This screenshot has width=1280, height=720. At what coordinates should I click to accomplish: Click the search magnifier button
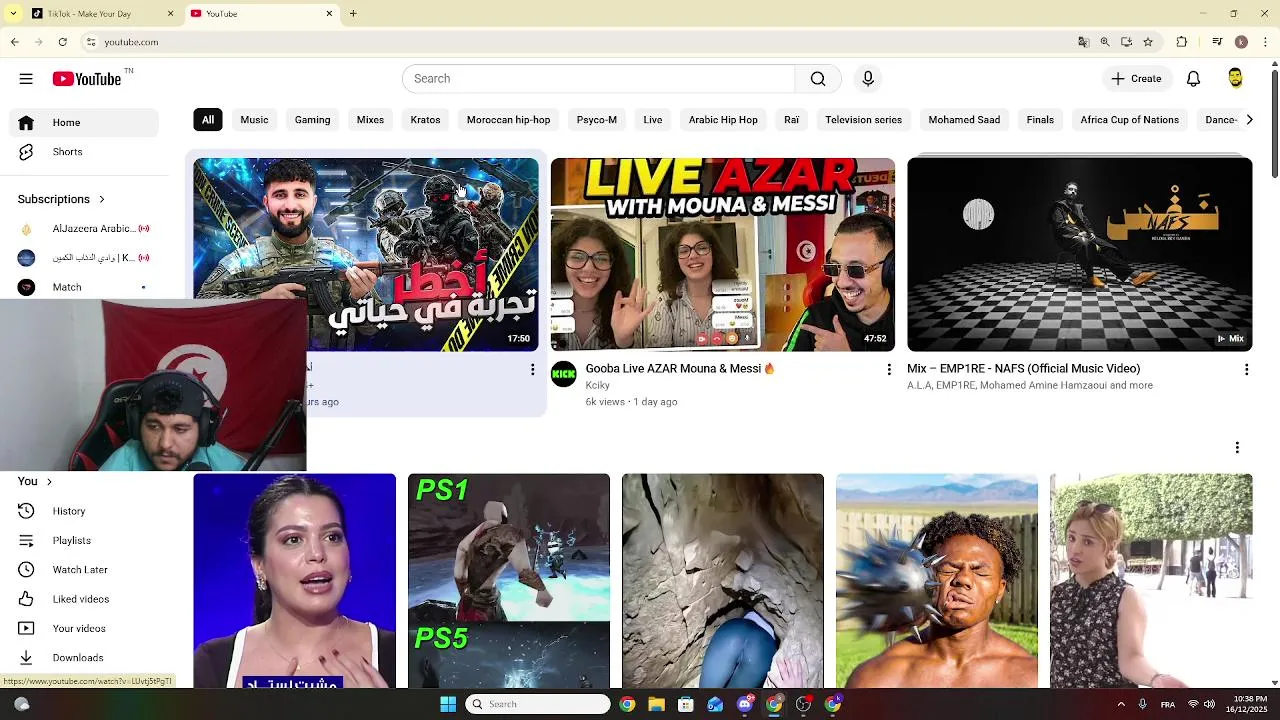(x=818, y=79)
